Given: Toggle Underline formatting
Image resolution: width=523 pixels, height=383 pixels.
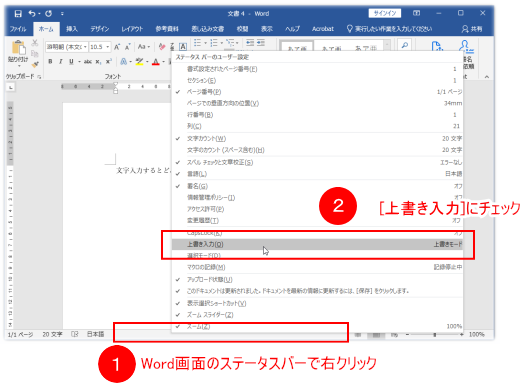Looking at the screenshot, I should coord(71,62).
